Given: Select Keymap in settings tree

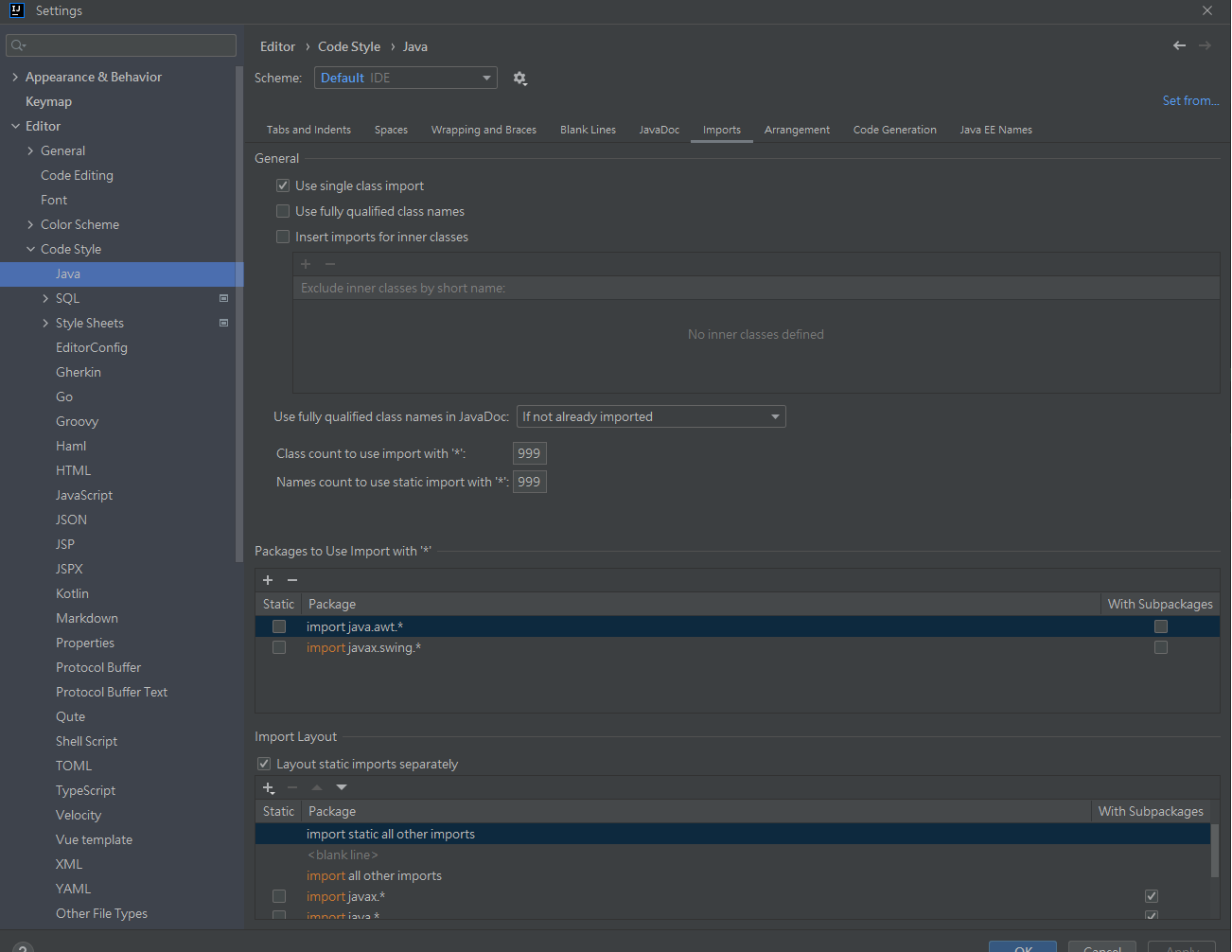Looking at the screenshot, I should (48, 101).
